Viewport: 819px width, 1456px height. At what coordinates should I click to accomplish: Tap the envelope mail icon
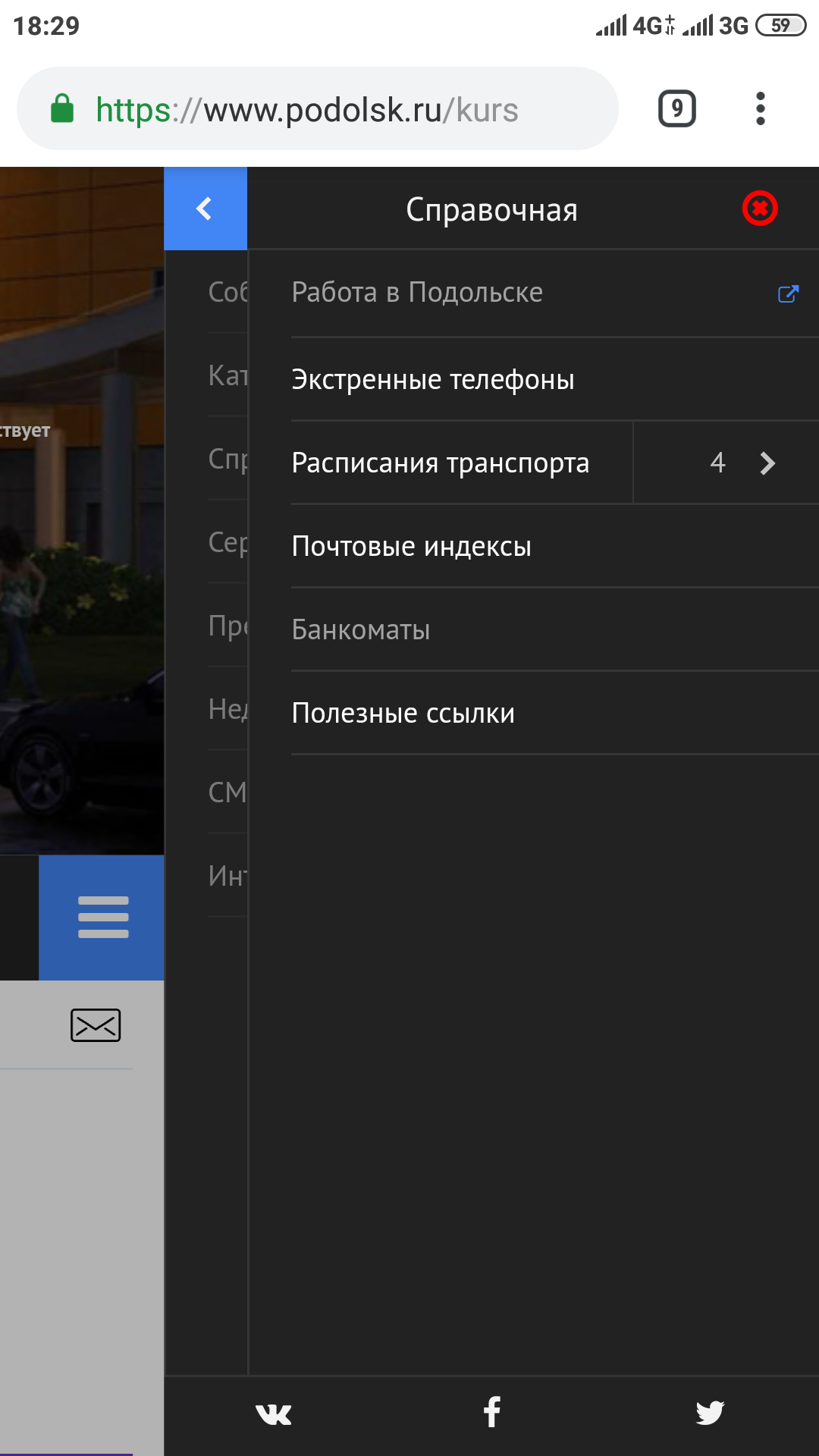96,1025
